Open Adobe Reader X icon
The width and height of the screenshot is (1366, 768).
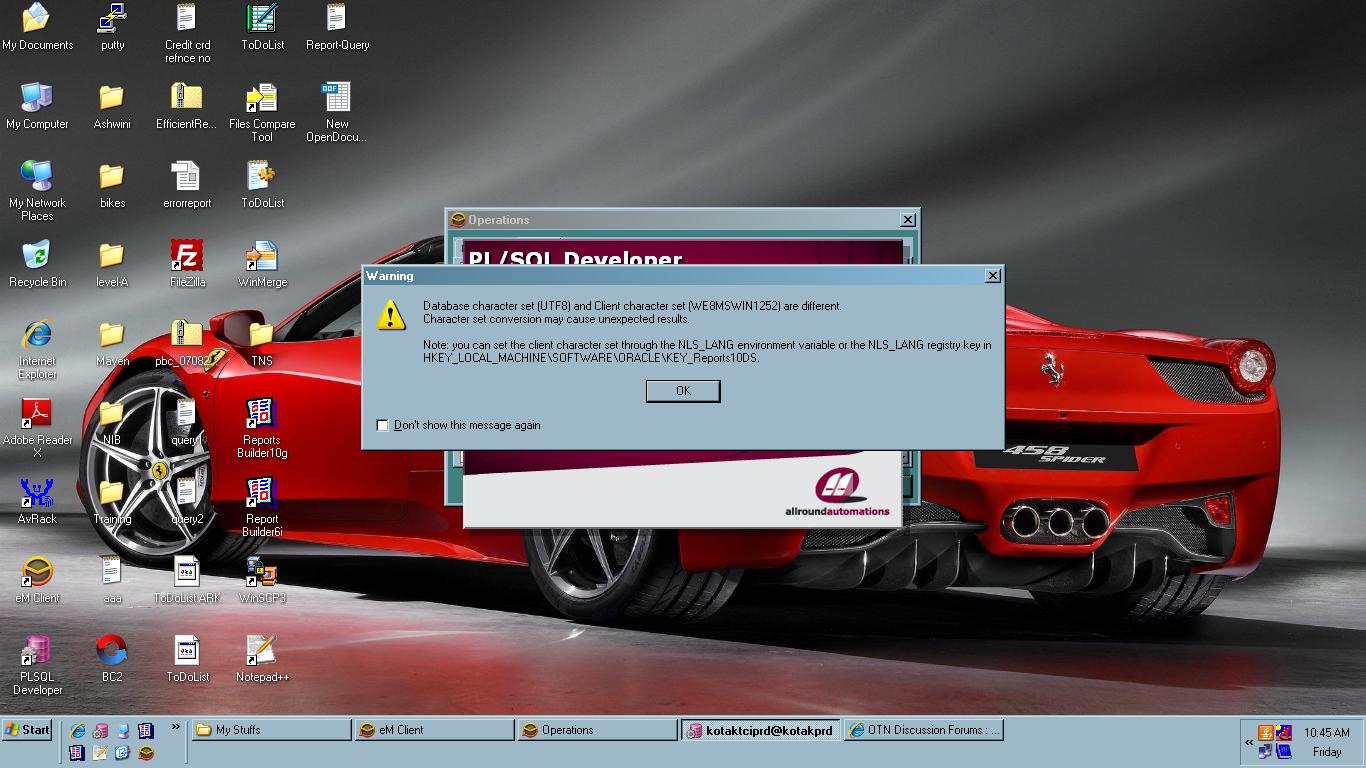pos(37,414)
